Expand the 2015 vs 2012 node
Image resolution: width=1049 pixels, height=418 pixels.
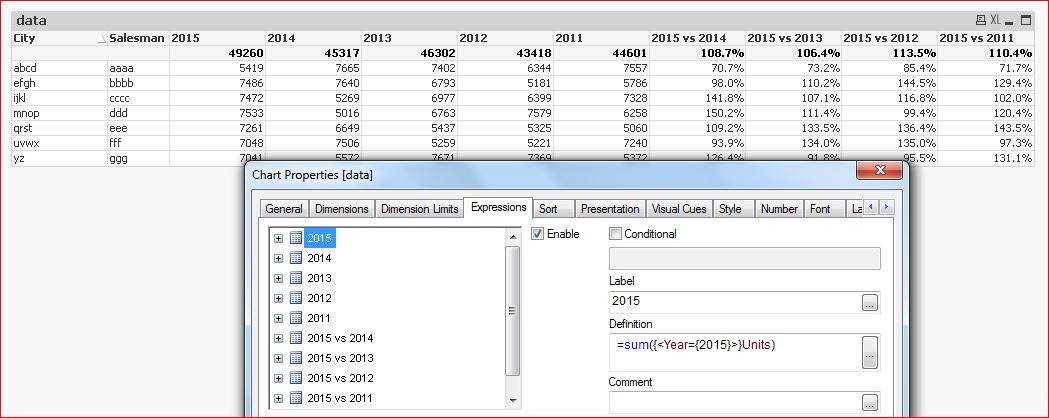[278, 379]
